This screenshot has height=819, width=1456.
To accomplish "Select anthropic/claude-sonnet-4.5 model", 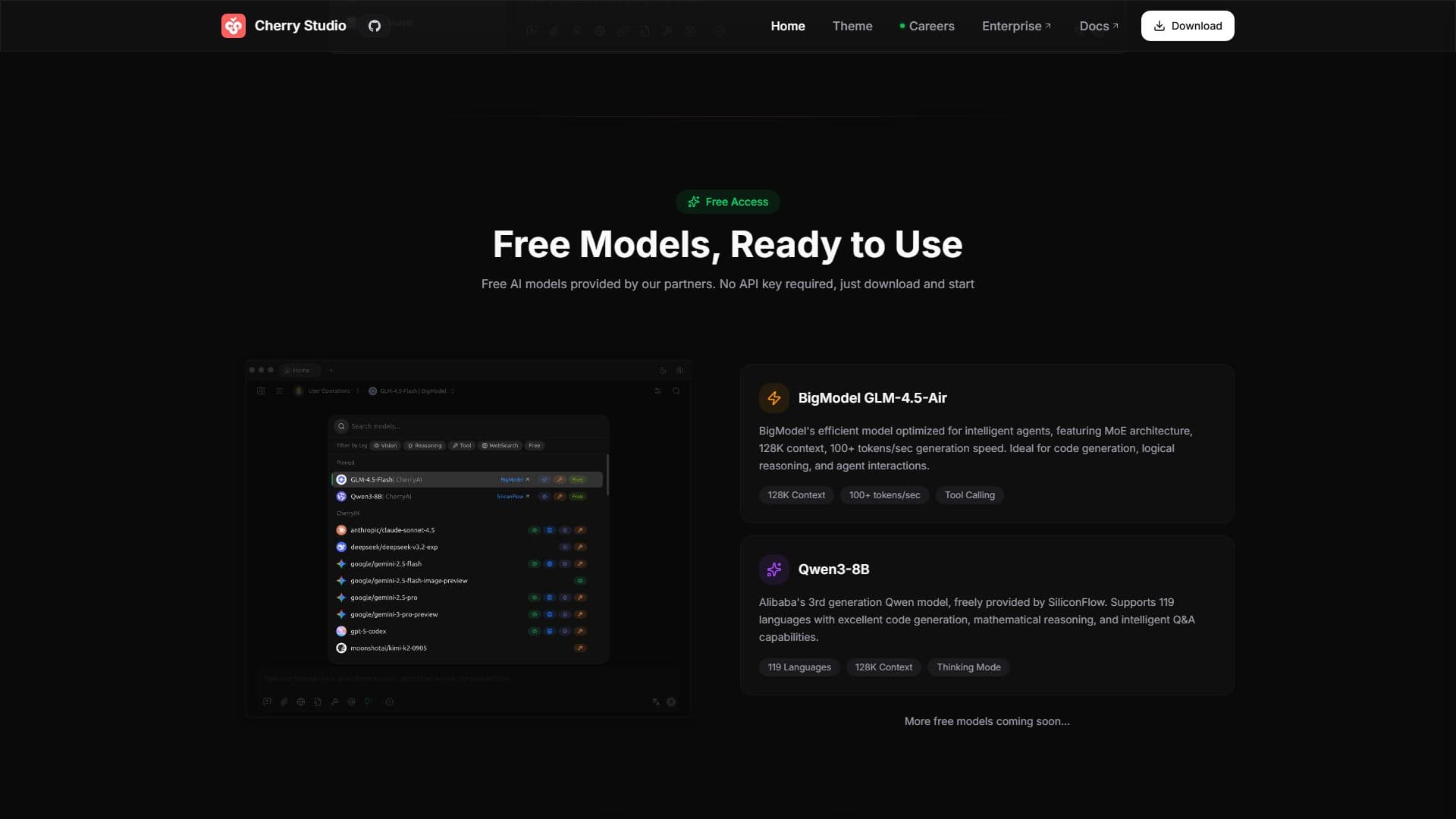I will 467,530.
